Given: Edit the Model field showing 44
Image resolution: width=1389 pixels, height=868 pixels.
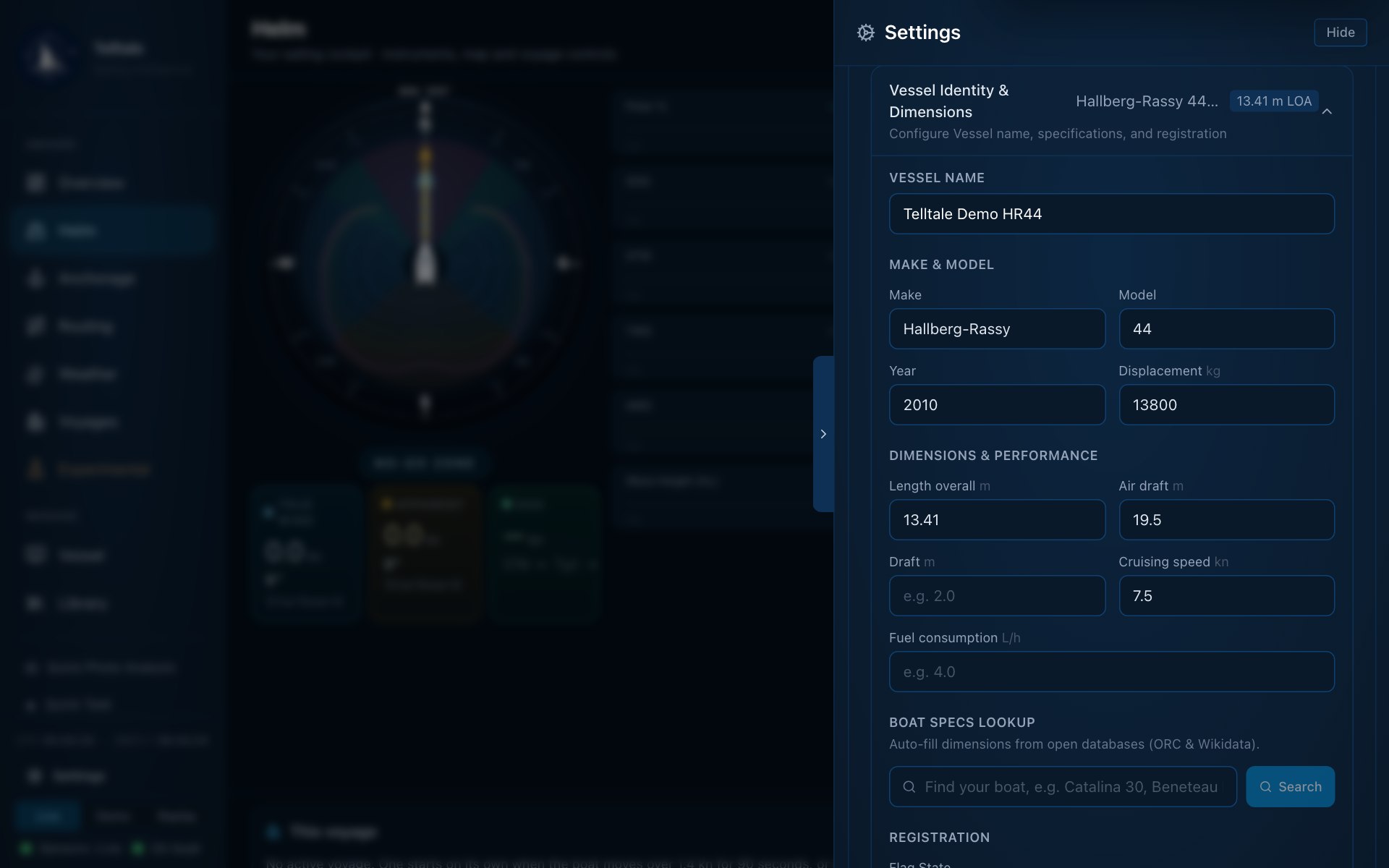Looking at the screenshot, I should click(x=1226, y=328).
